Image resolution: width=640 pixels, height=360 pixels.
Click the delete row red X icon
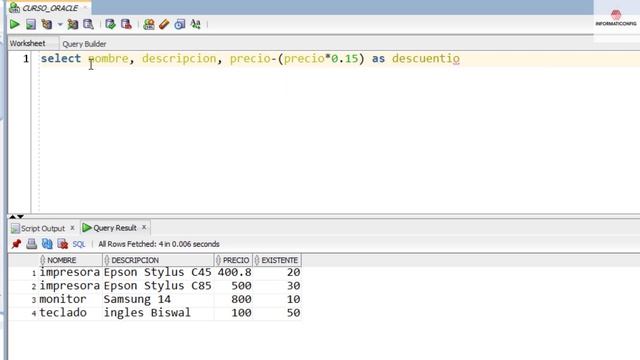(x=62, y=244)
